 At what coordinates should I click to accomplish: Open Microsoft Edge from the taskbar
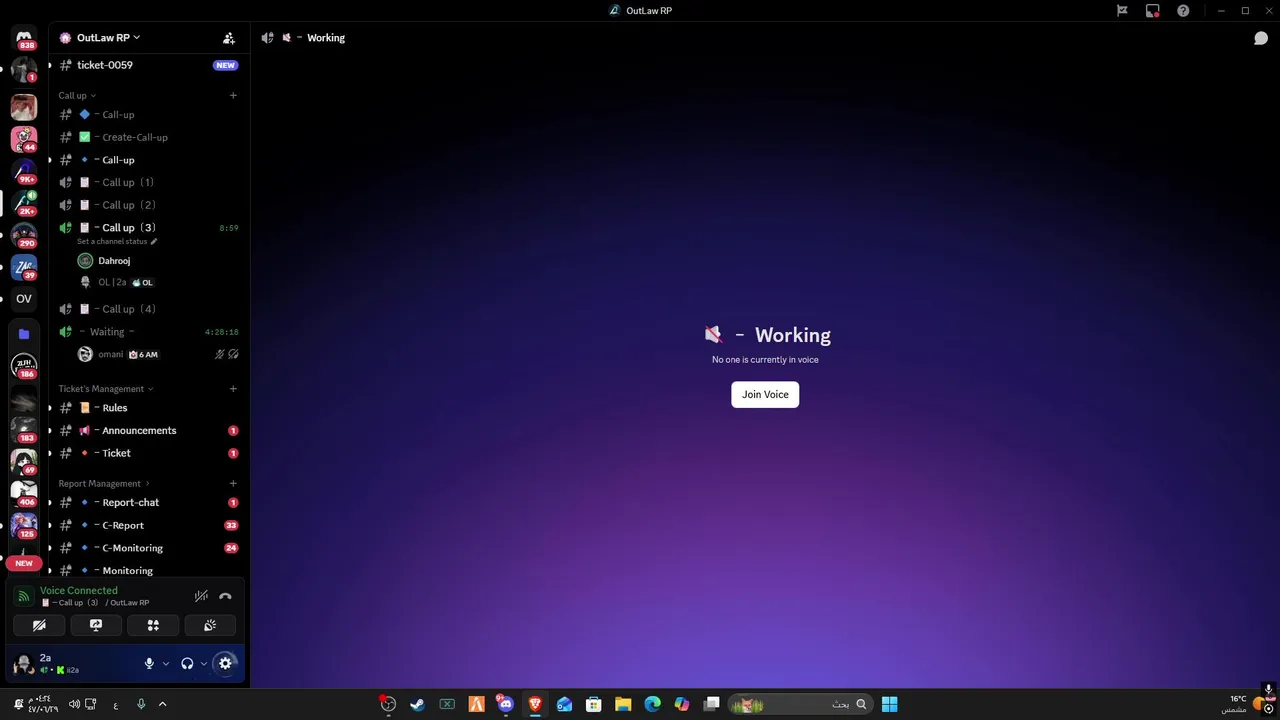(x=653, y=704)
